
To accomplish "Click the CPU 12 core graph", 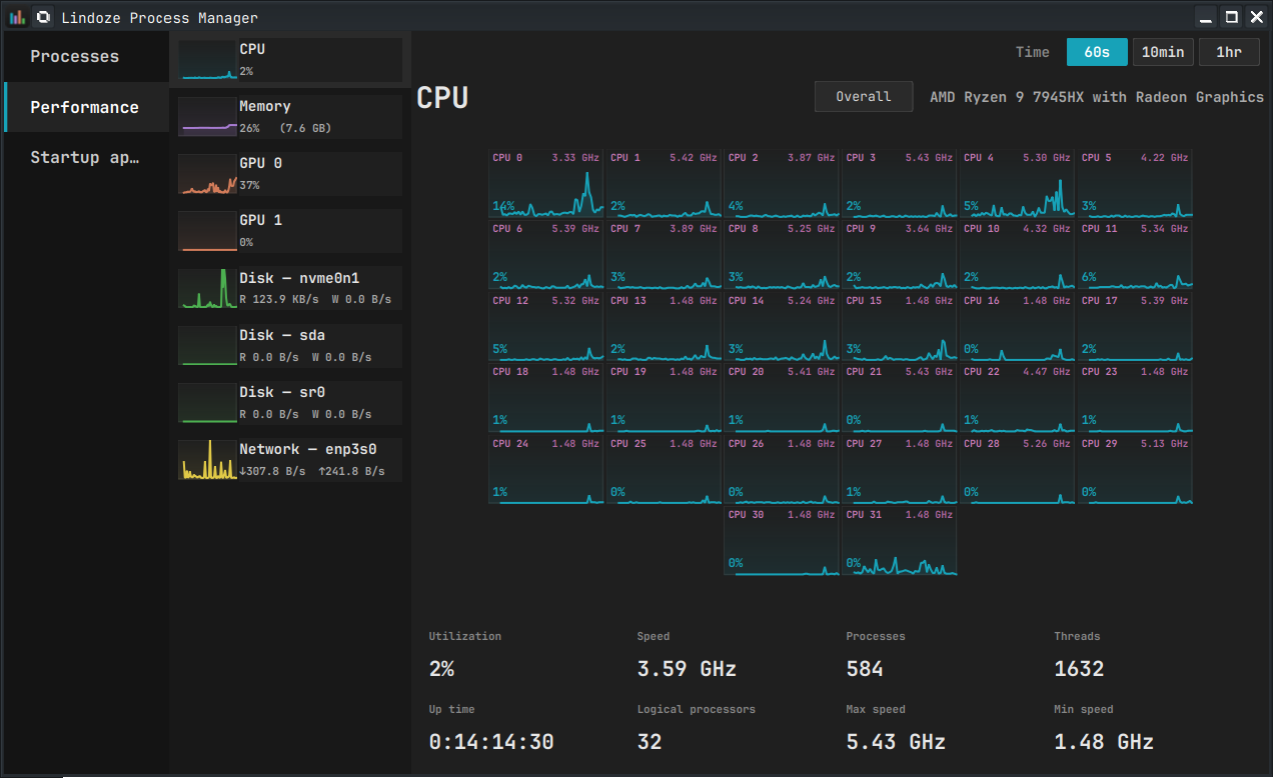I will [546, 327].
